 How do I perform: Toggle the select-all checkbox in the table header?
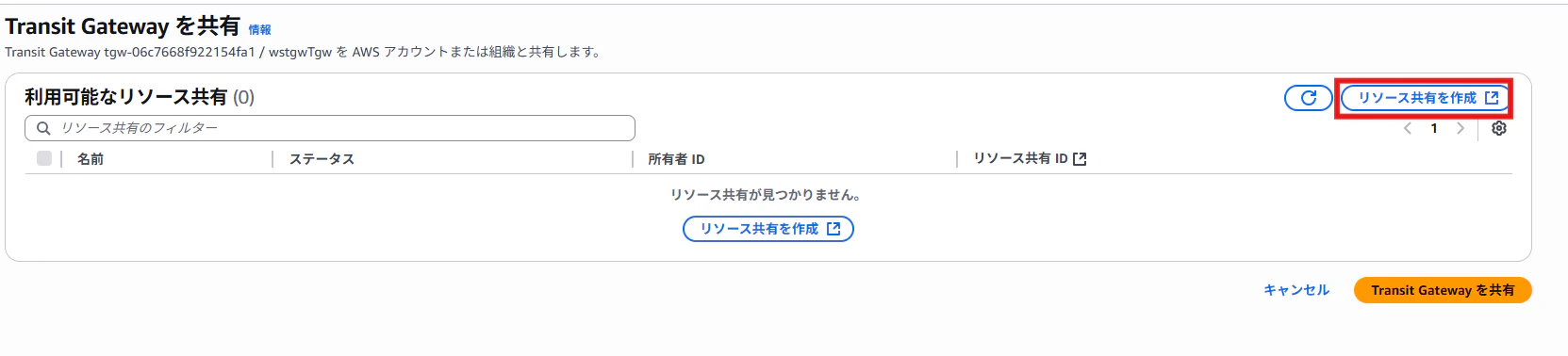click(x=44, y=158)
